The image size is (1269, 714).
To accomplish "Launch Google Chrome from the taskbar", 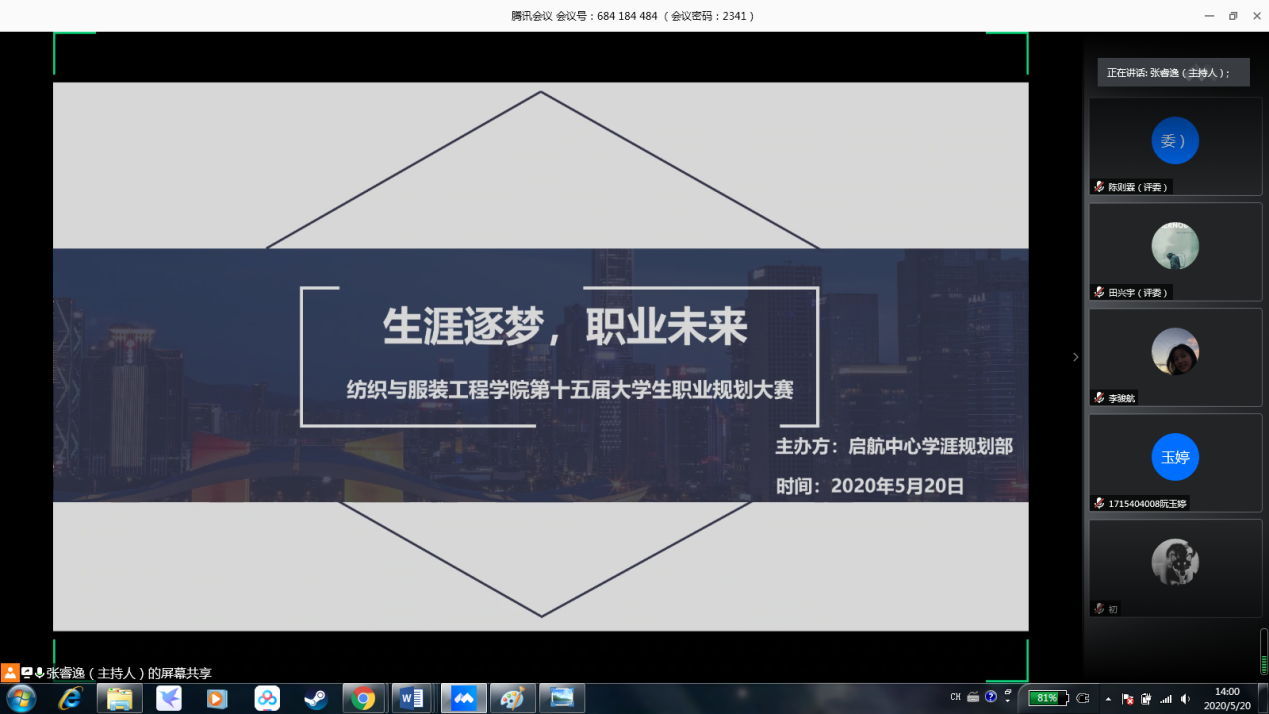I will [x=364, y=698].
